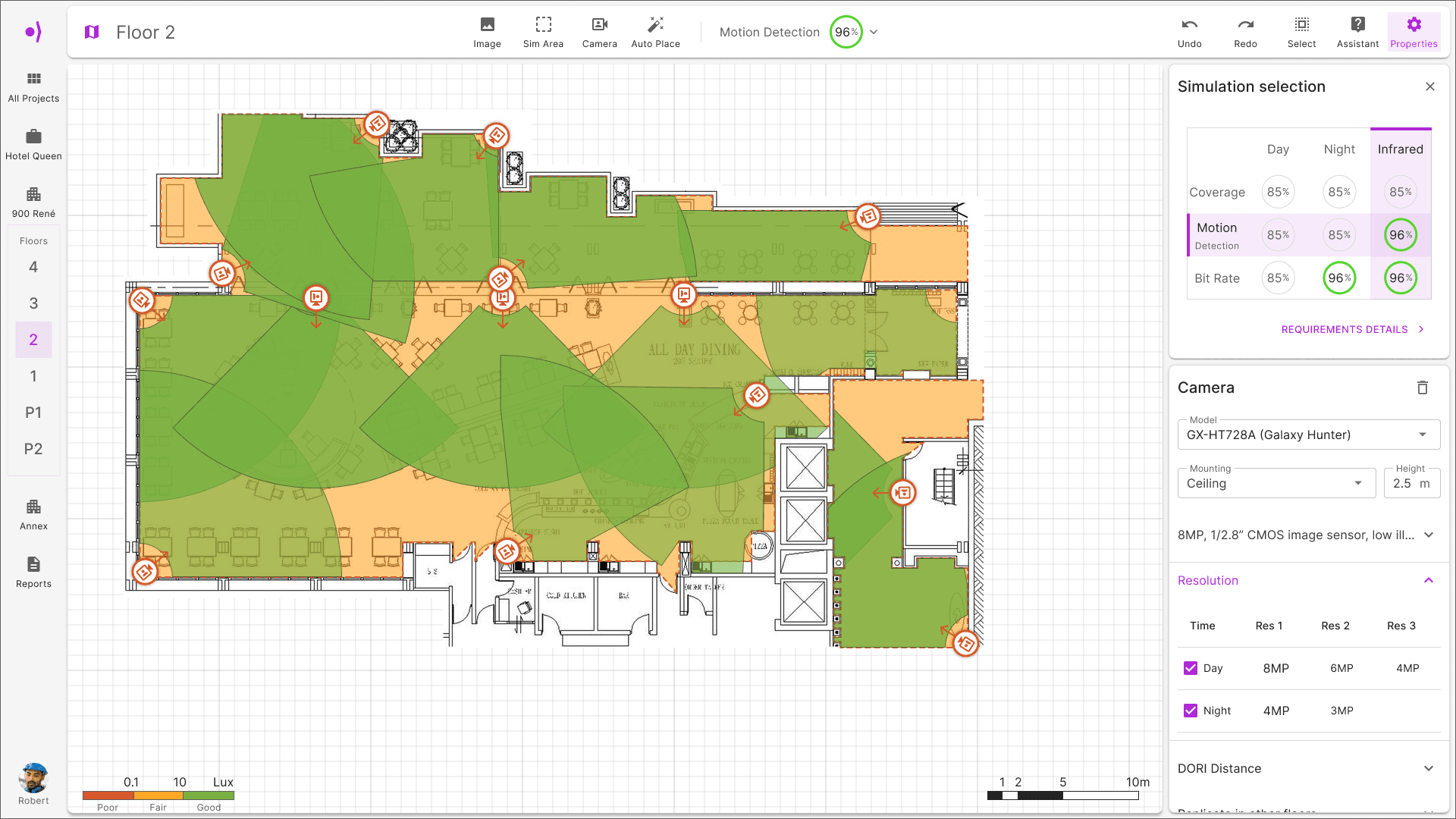This screenshot has height=819, width=1456.
Task: Activate the Sim Area tool
Action: pos(543,32)
